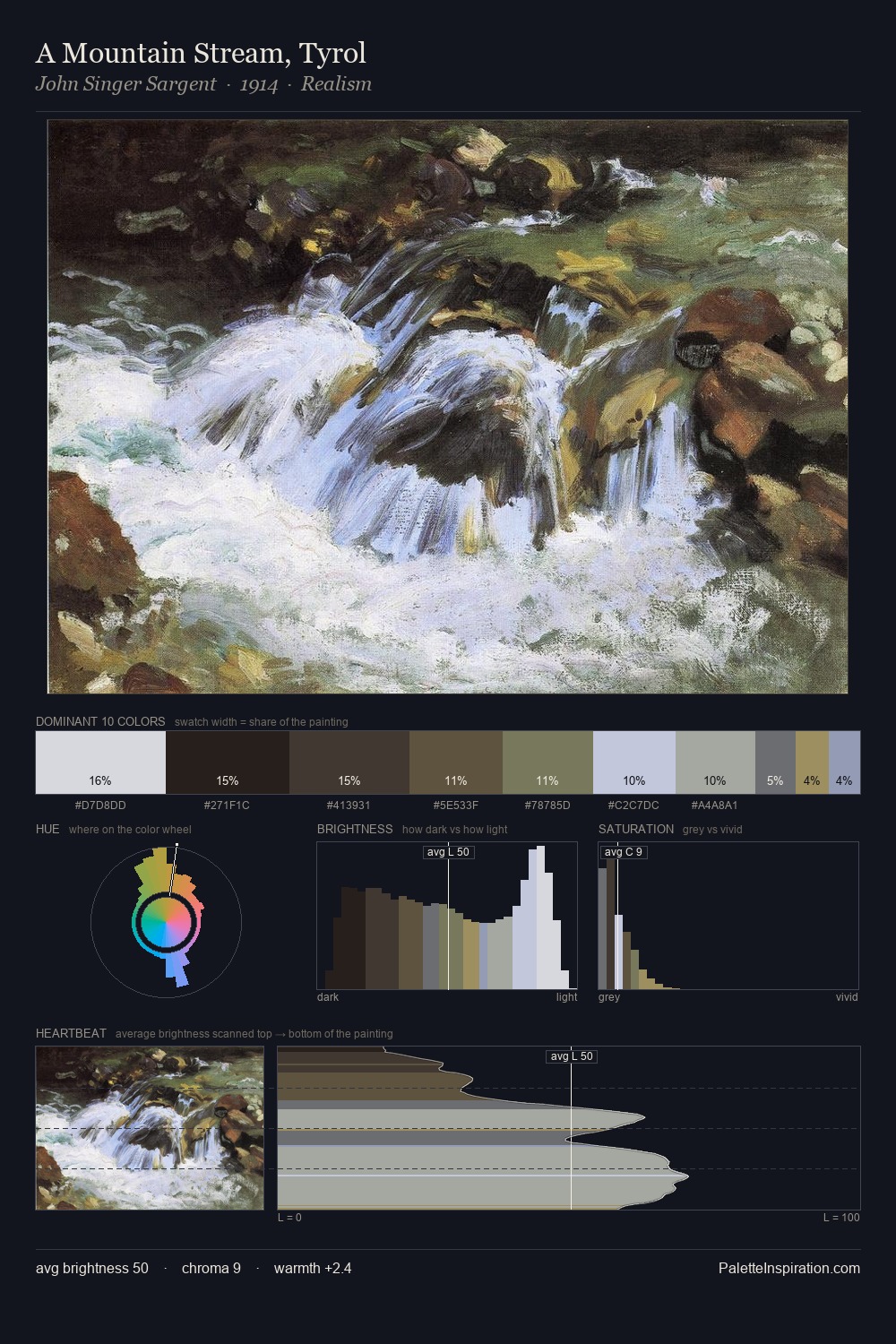896x1344 pixels.
Task: Click the 'HEARTBEAT' section heading
Action: (x=71, y=1033)
